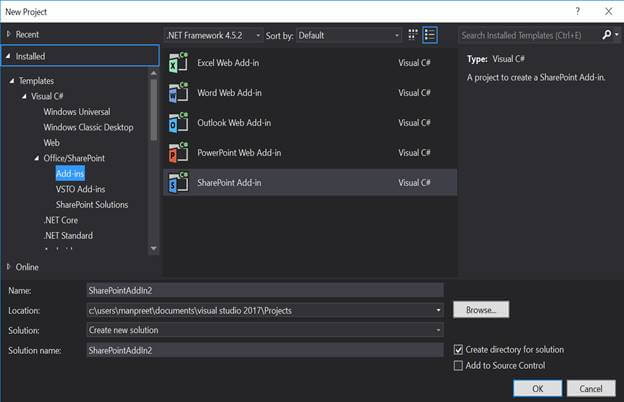Select the SharePoint Add-in text label
Screen dimensions: 624x402
coord(229,183)
